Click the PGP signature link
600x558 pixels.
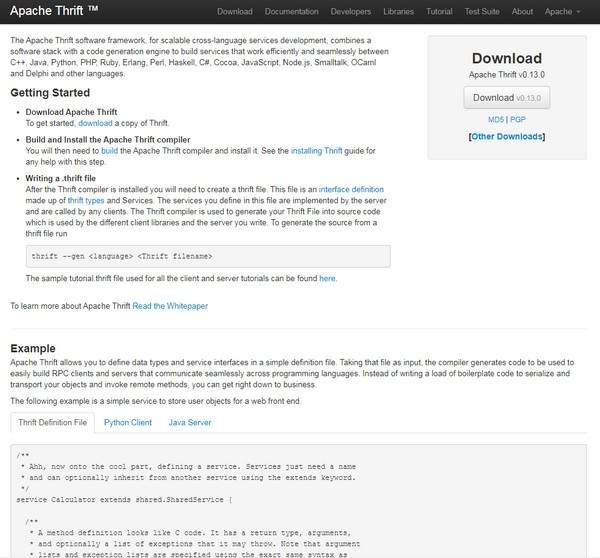517,119
